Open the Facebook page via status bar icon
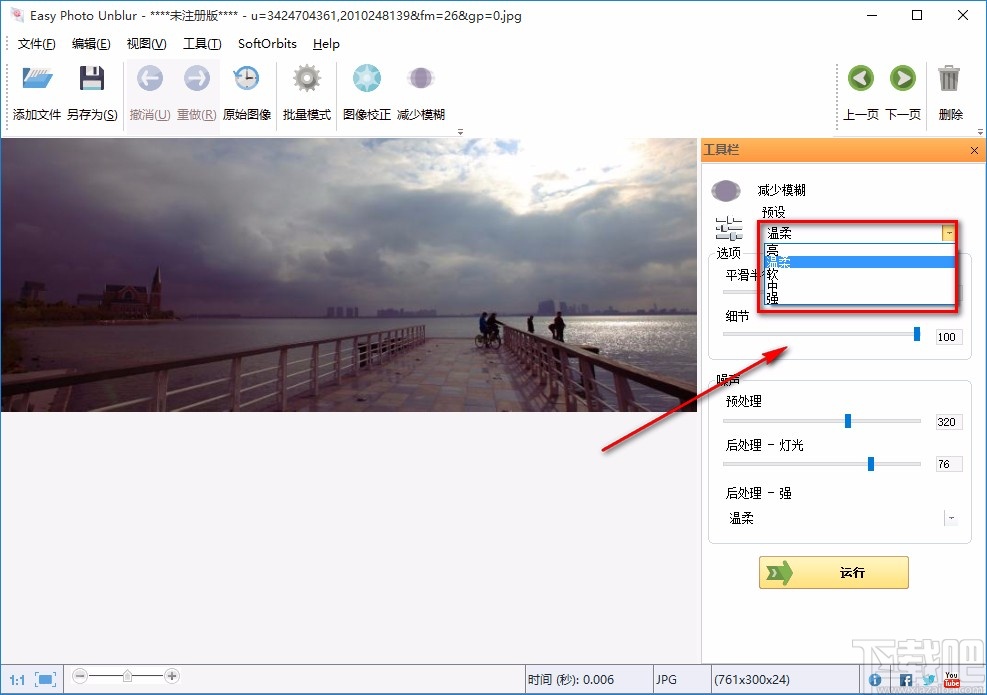 [904, 679]
